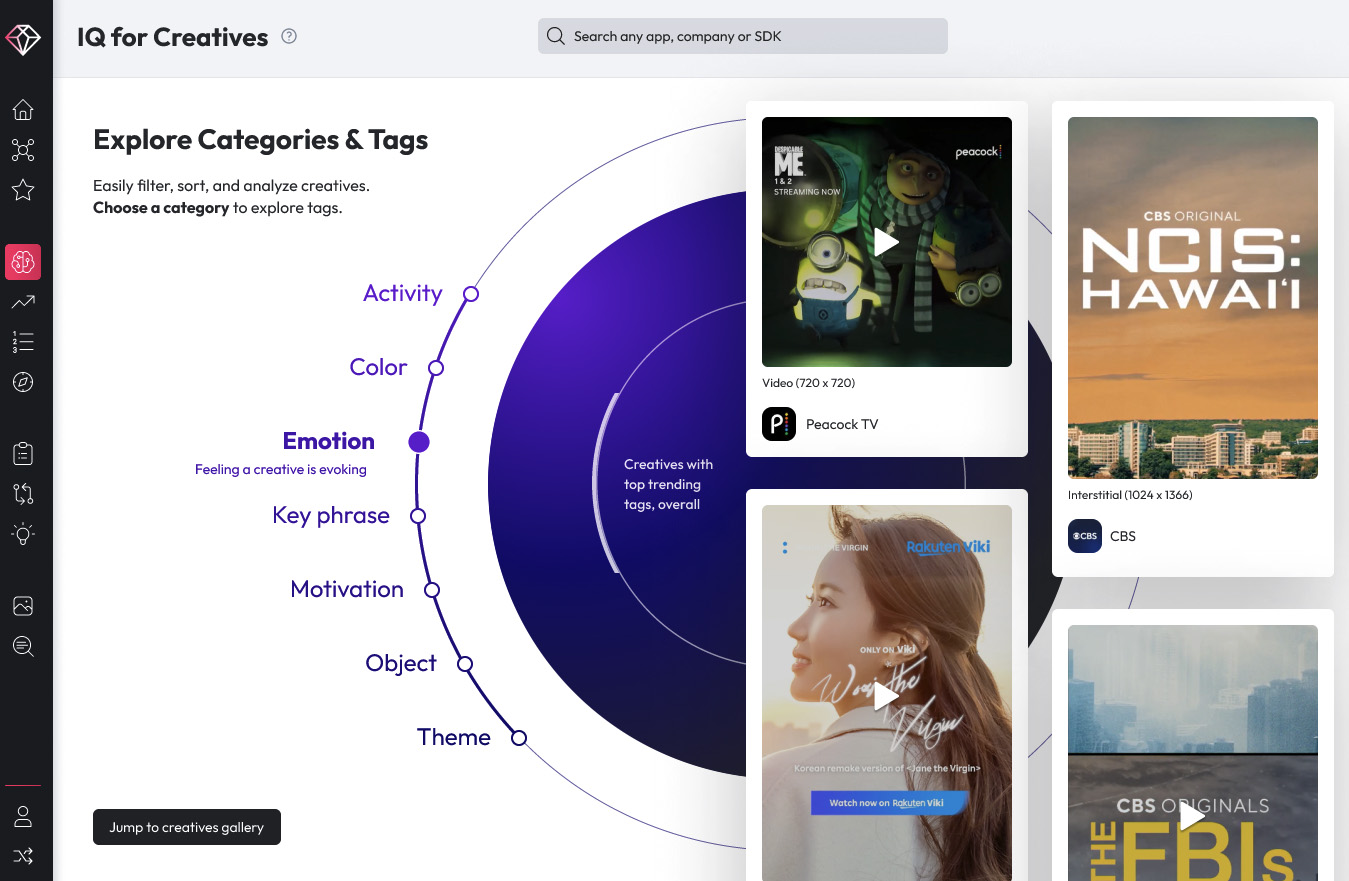The height and width of the screenshot is (881, 1349).
Task: Choose the Activity category label
Action: click(x=403, y=293)
